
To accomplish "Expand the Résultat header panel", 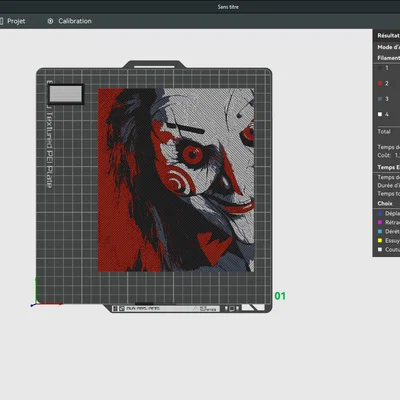I will [388, 35].
